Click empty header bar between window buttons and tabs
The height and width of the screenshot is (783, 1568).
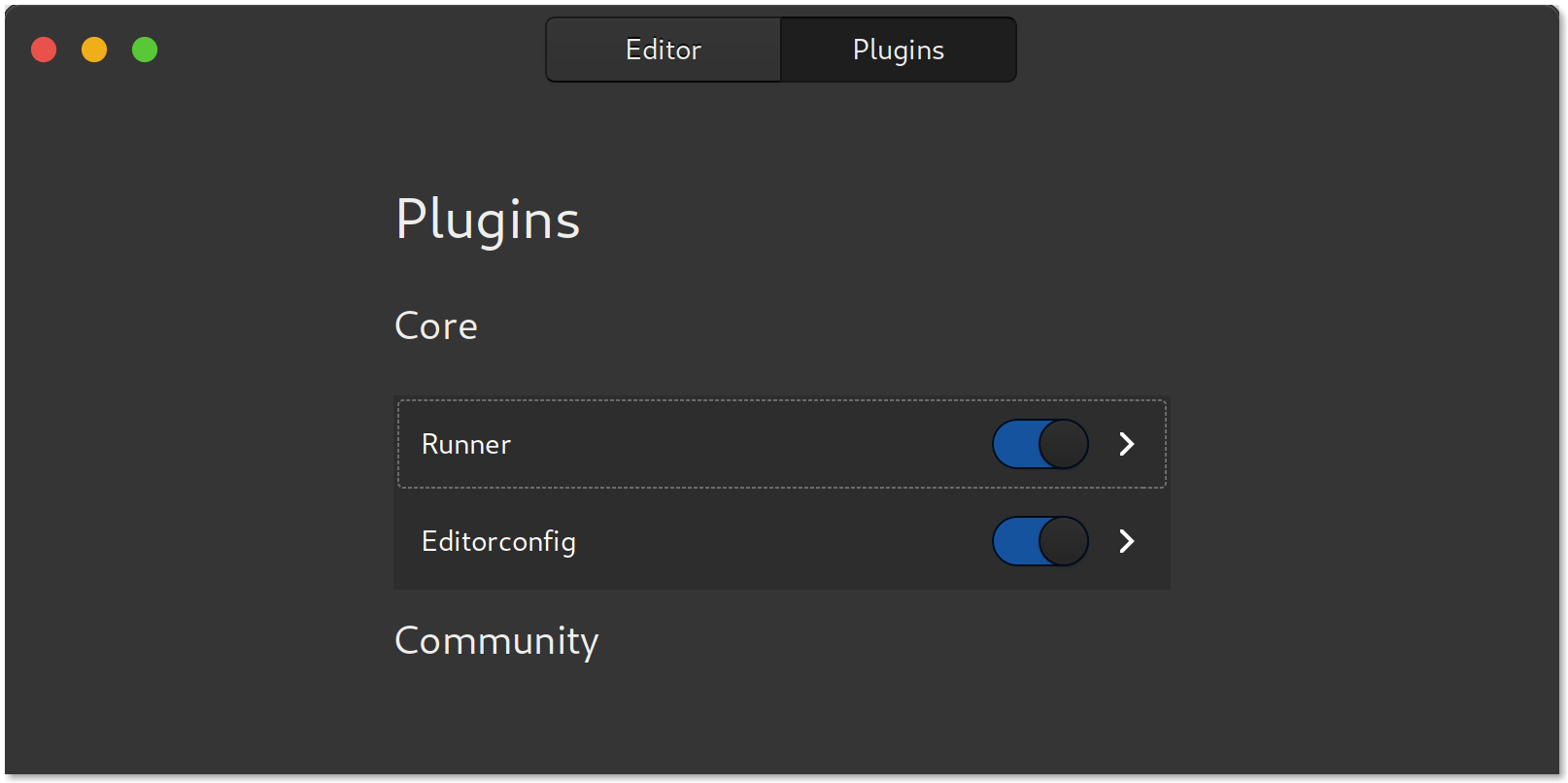click(350, 50)
